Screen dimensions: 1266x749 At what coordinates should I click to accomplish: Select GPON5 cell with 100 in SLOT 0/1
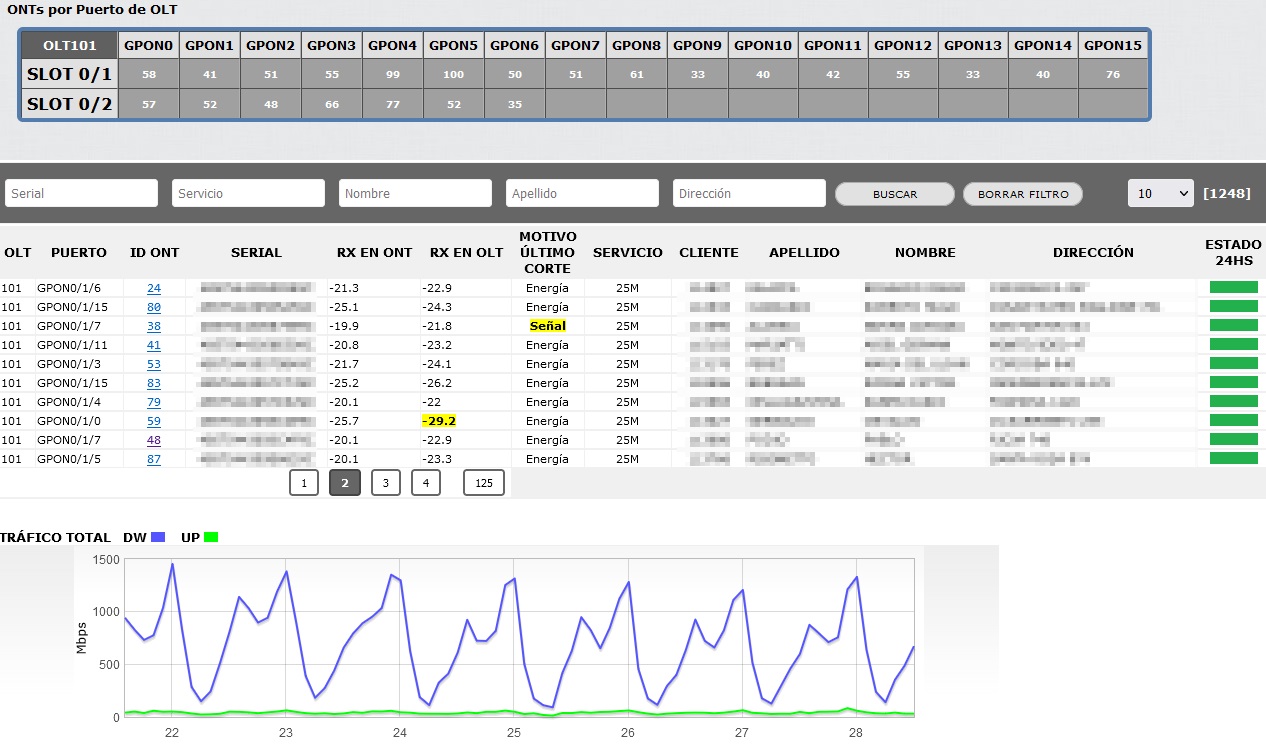(453, 75)
